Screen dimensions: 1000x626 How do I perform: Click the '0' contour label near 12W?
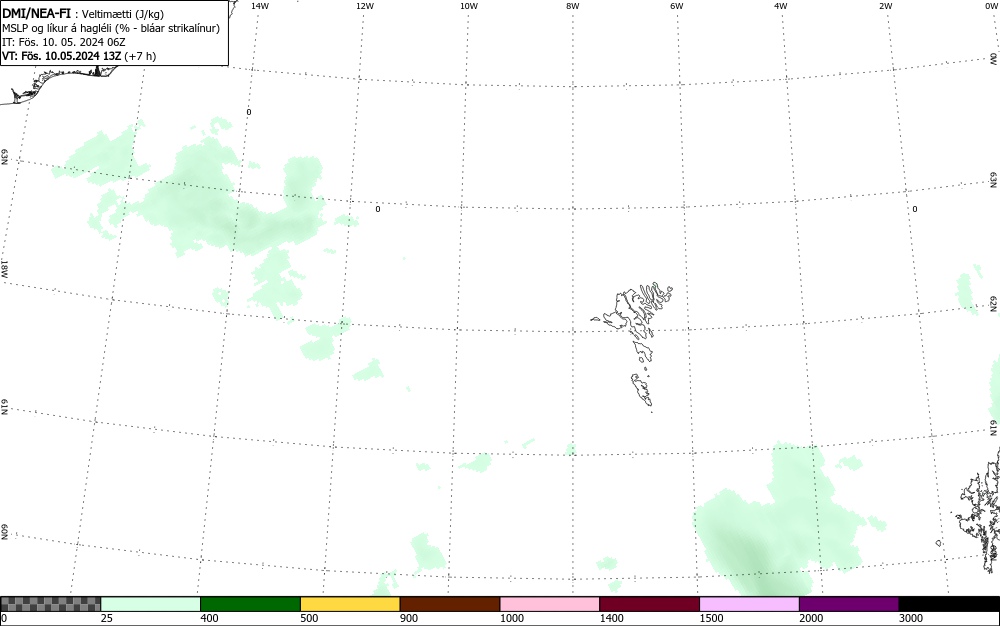(378, 209)
